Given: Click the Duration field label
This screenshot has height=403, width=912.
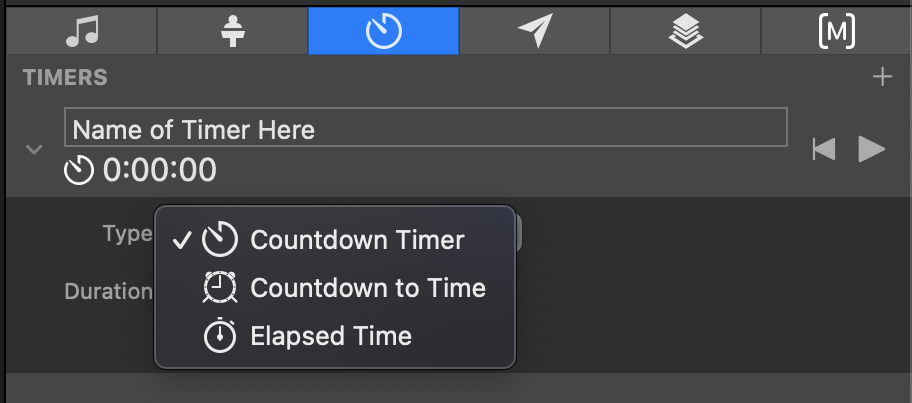Looking at the screenshot, I should tap(108, 291).
